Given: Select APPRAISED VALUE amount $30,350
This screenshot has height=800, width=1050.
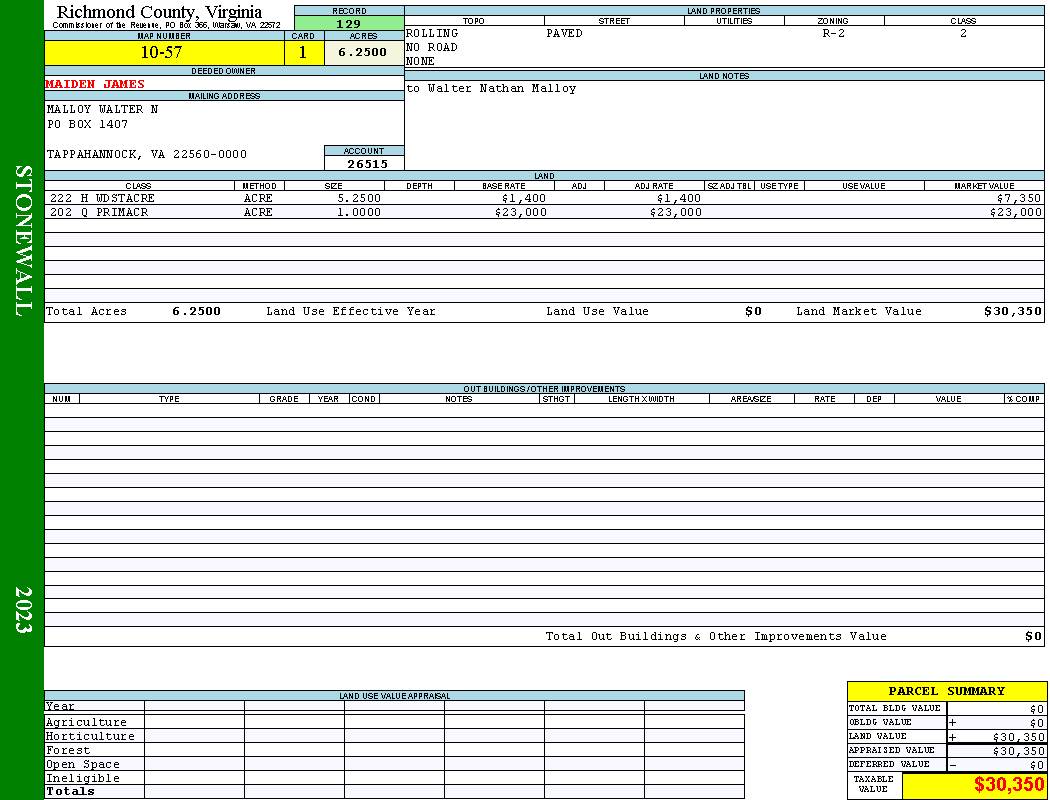Looking at the screenshot, I should coord(1019,751).
